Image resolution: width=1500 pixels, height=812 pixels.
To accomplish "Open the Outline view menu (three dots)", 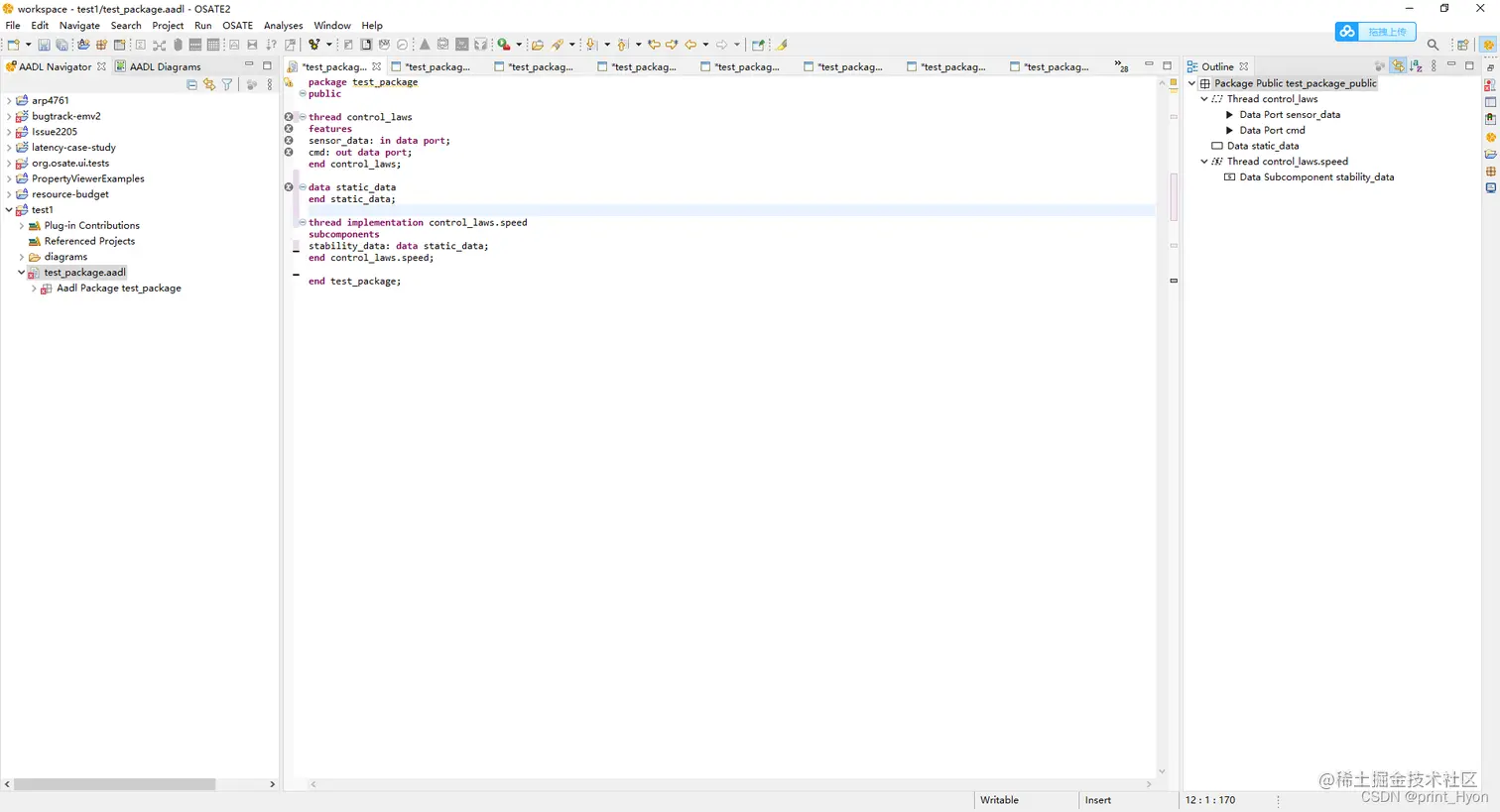I will tap(1434, 66).
